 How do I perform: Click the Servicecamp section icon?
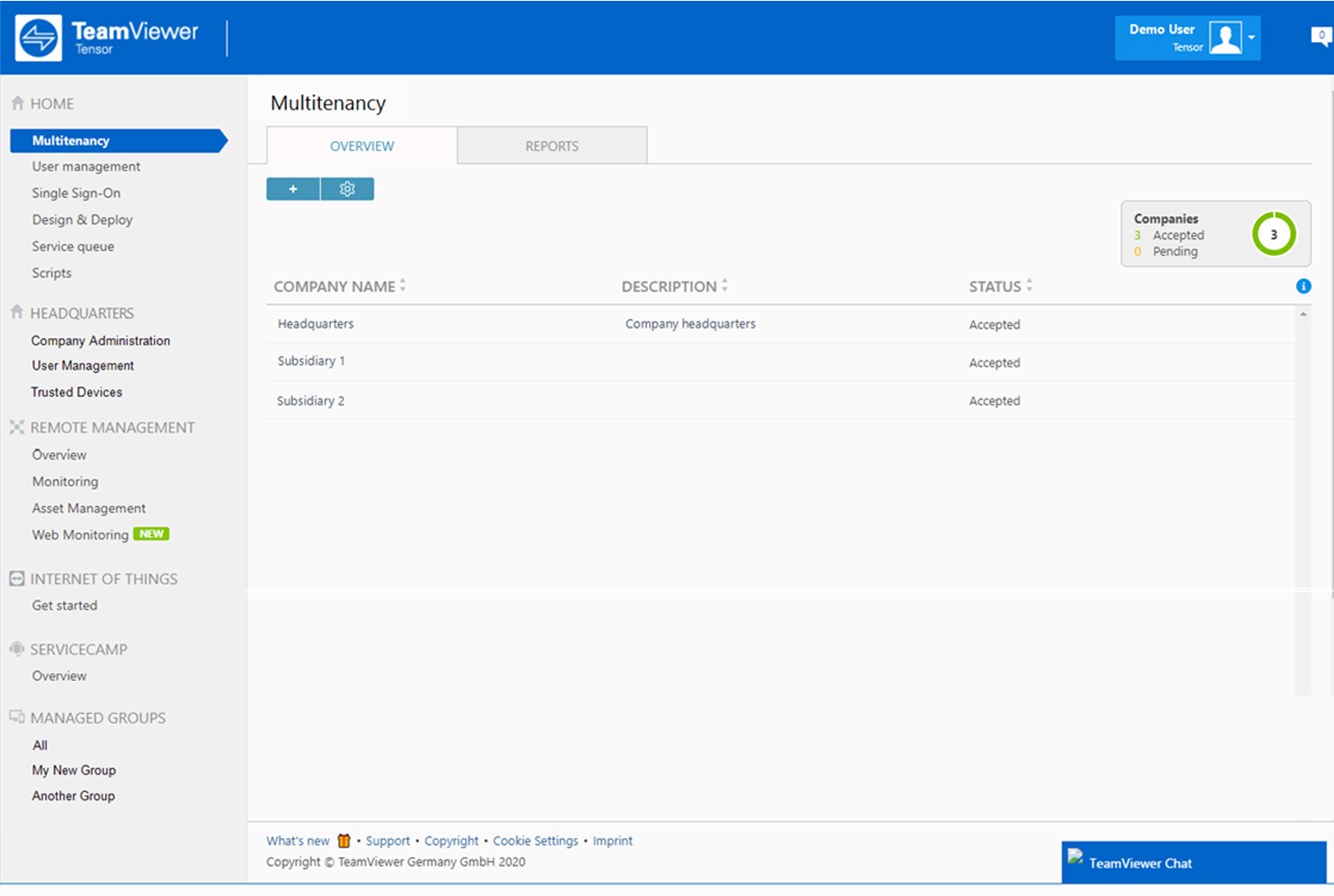16,648
